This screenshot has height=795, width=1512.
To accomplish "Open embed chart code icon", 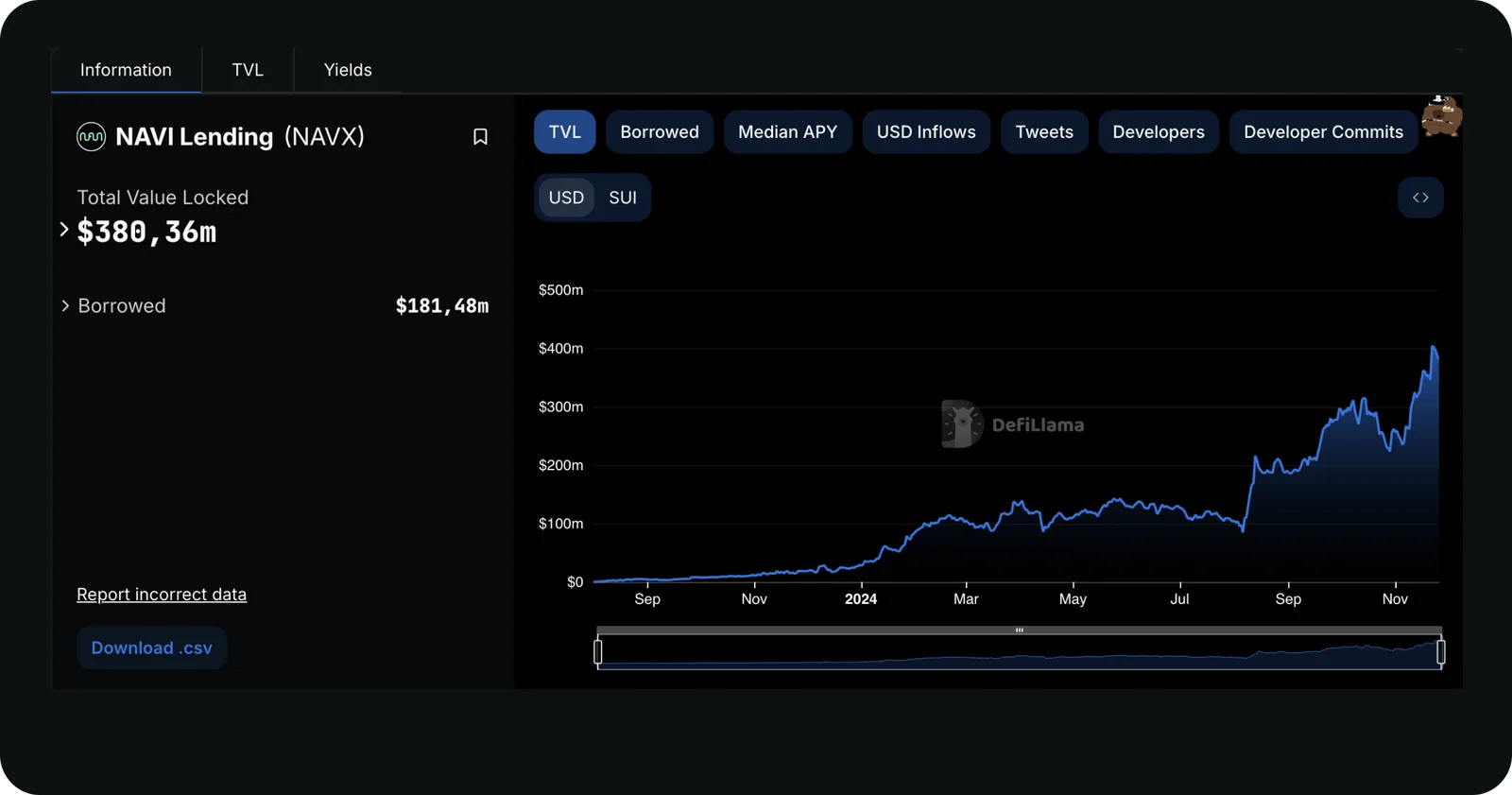I will tap(1420, 198).
